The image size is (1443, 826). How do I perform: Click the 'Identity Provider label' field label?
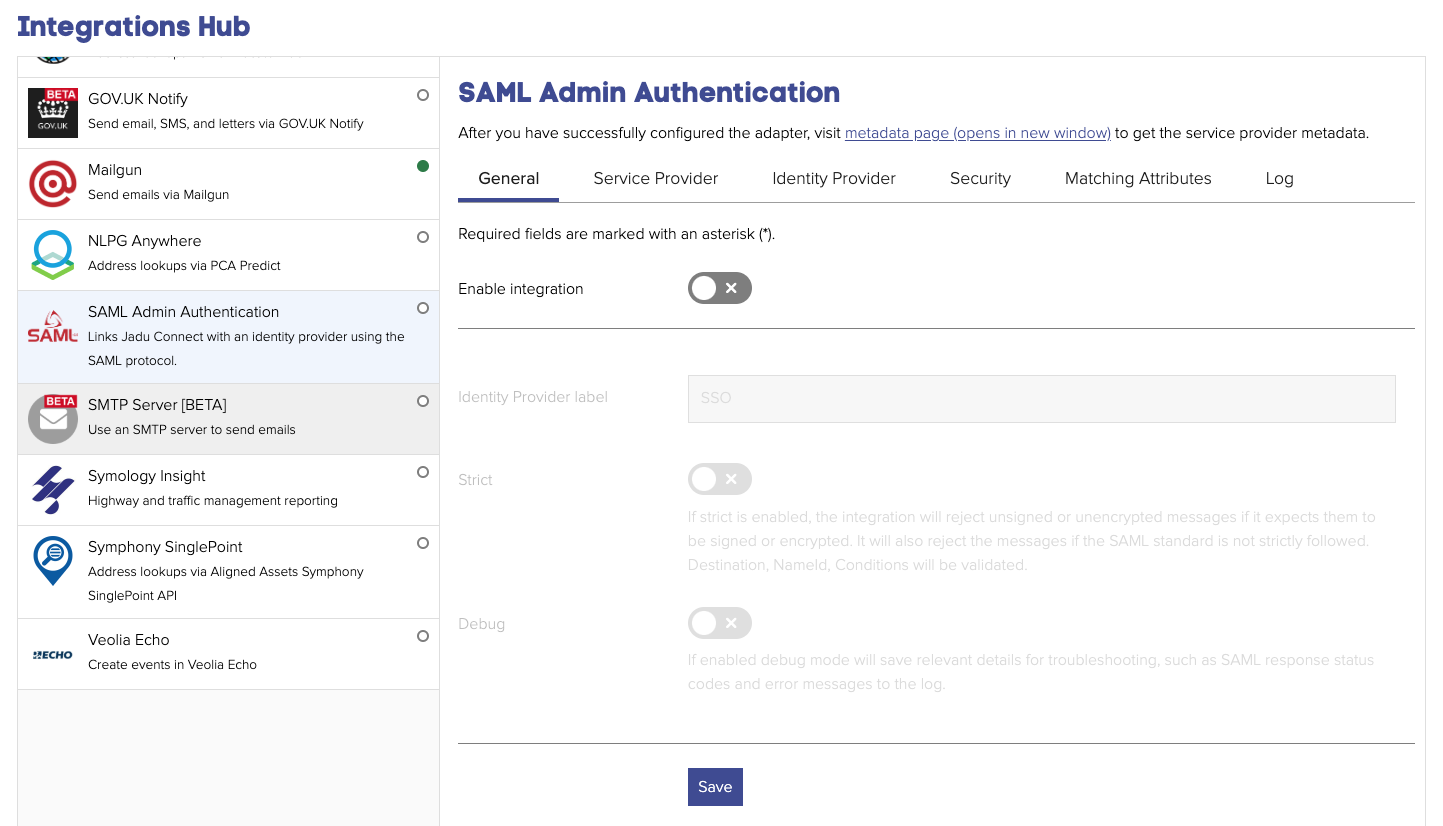tap(533, 397)
